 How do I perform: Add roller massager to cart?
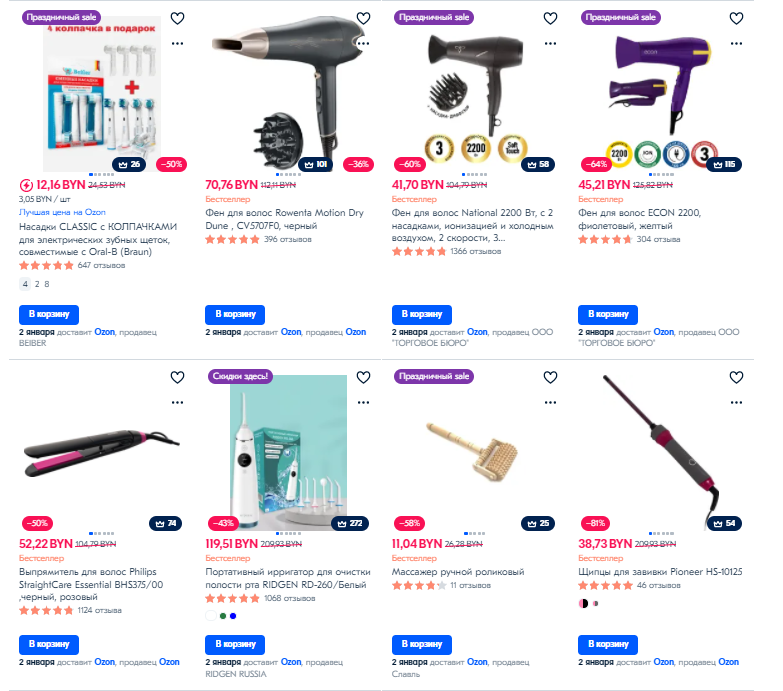coord(421,645)
